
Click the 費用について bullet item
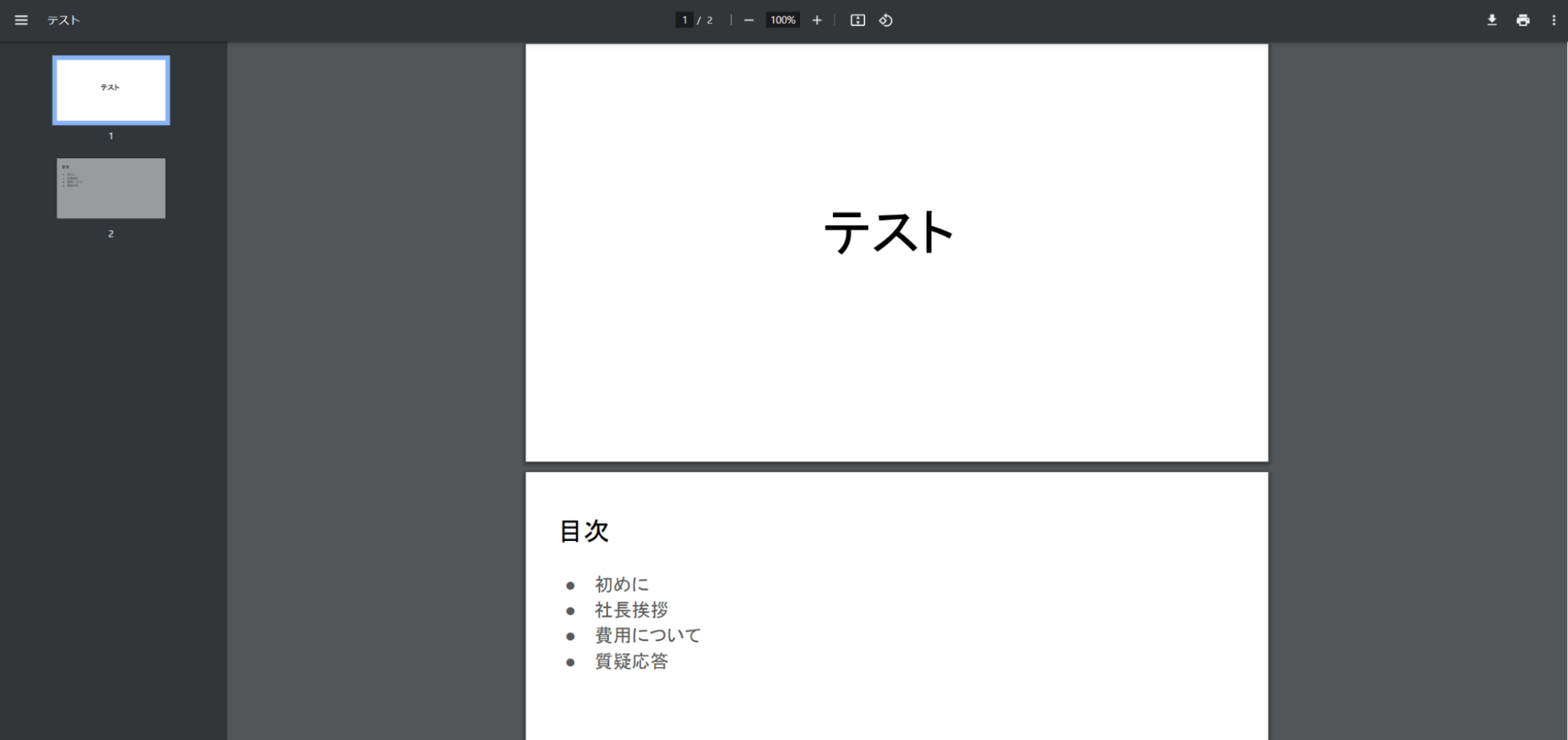pos(647,636)
